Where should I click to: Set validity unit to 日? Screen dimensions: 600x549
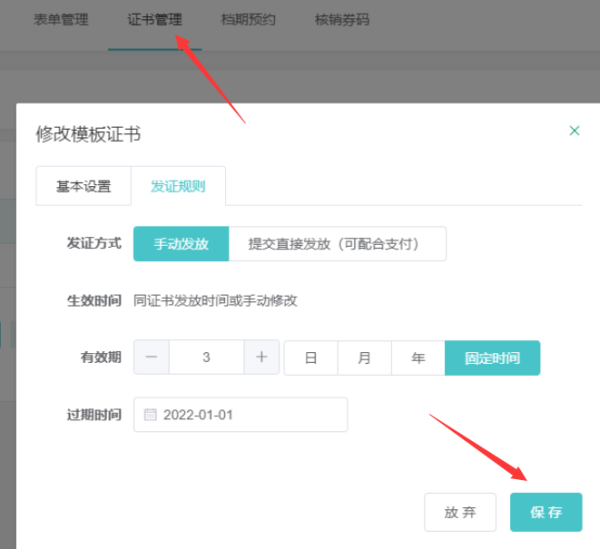pyautogui.click(x=311, y=357)
